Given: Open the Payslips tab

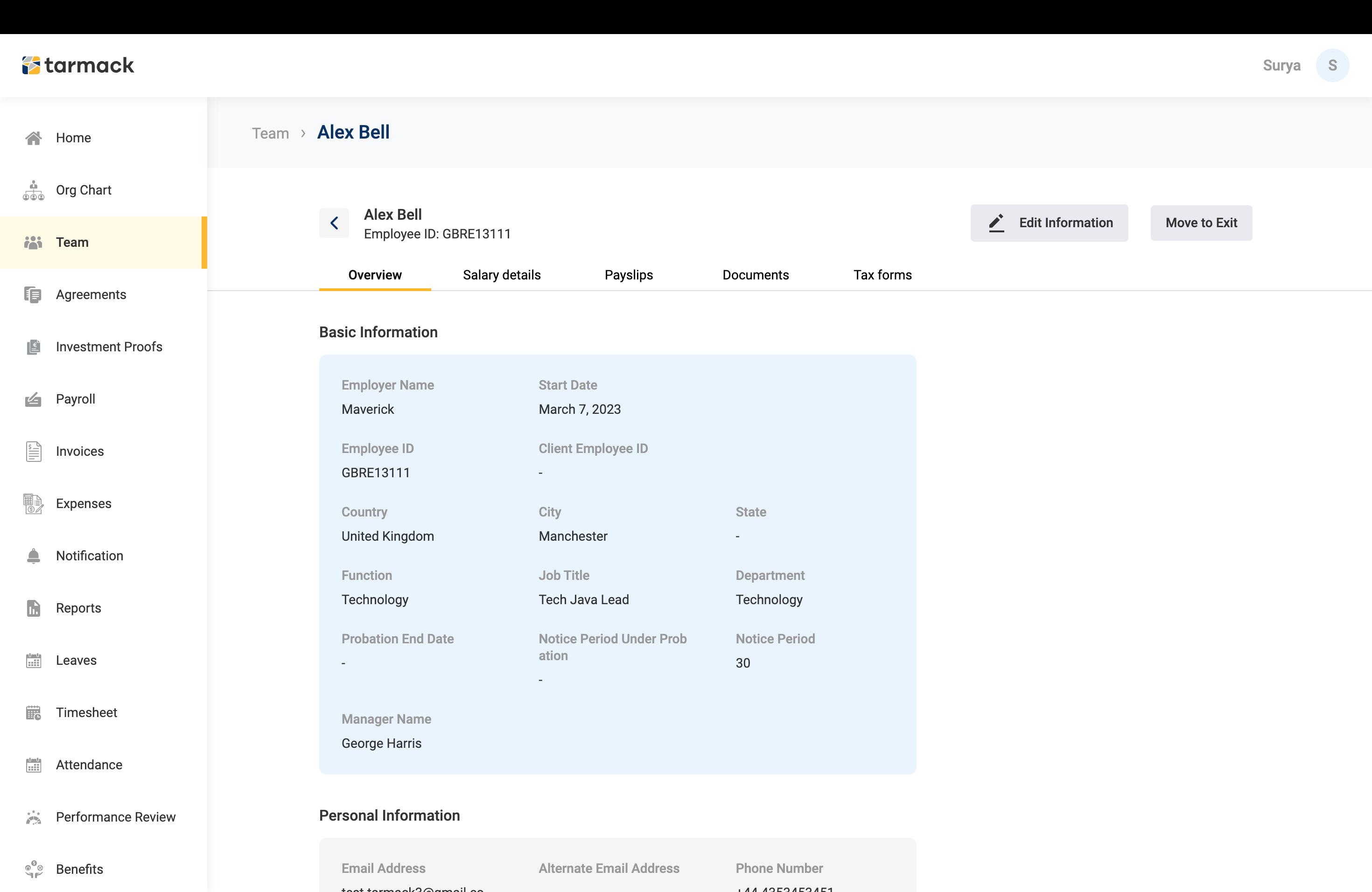Looking at the screenshot, I should pyautogui.click(x=628, y=275).
